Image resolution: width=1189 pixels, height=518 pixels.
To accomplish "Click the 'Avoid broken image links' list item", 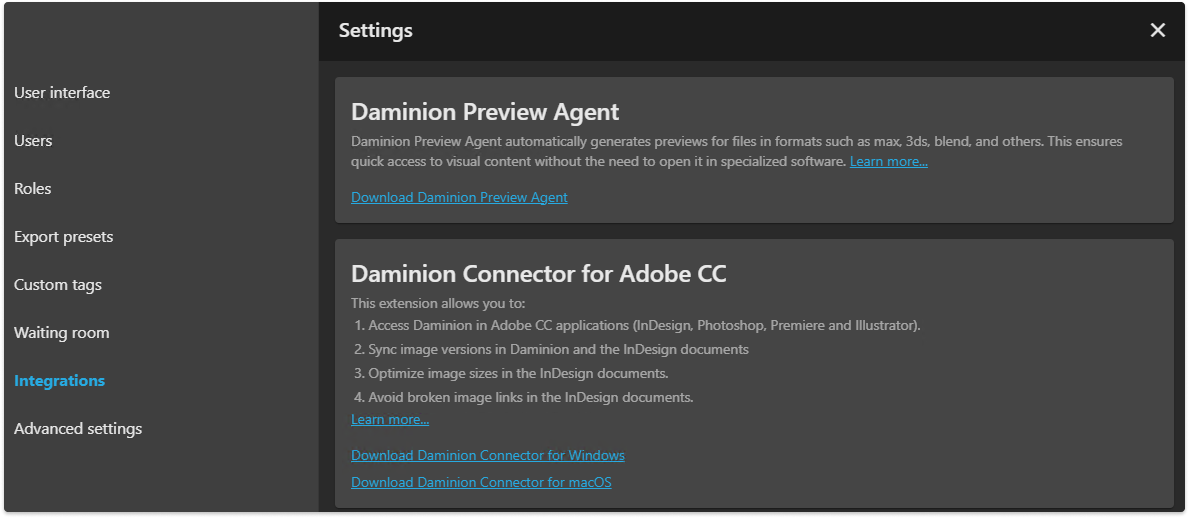I will coord(530,398).
